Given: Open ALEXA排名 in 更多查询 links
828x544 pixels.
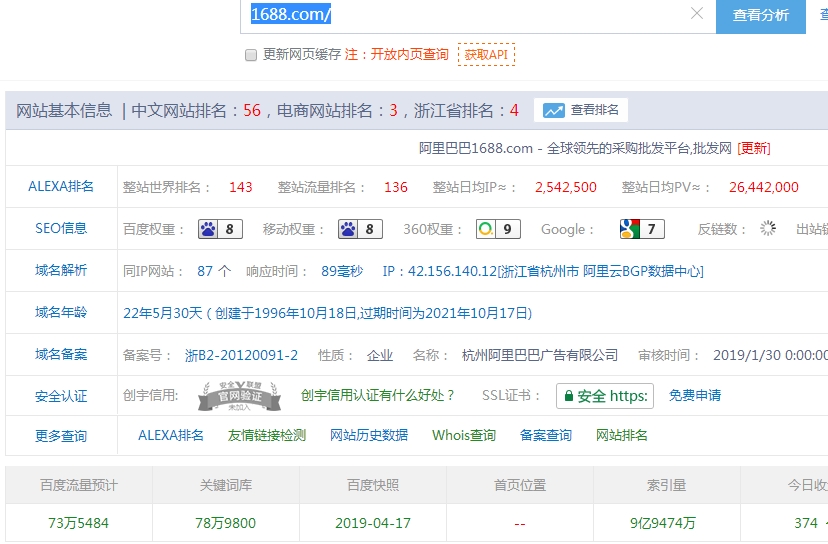Looking at the screenshot, I should [x=171, y=435].
